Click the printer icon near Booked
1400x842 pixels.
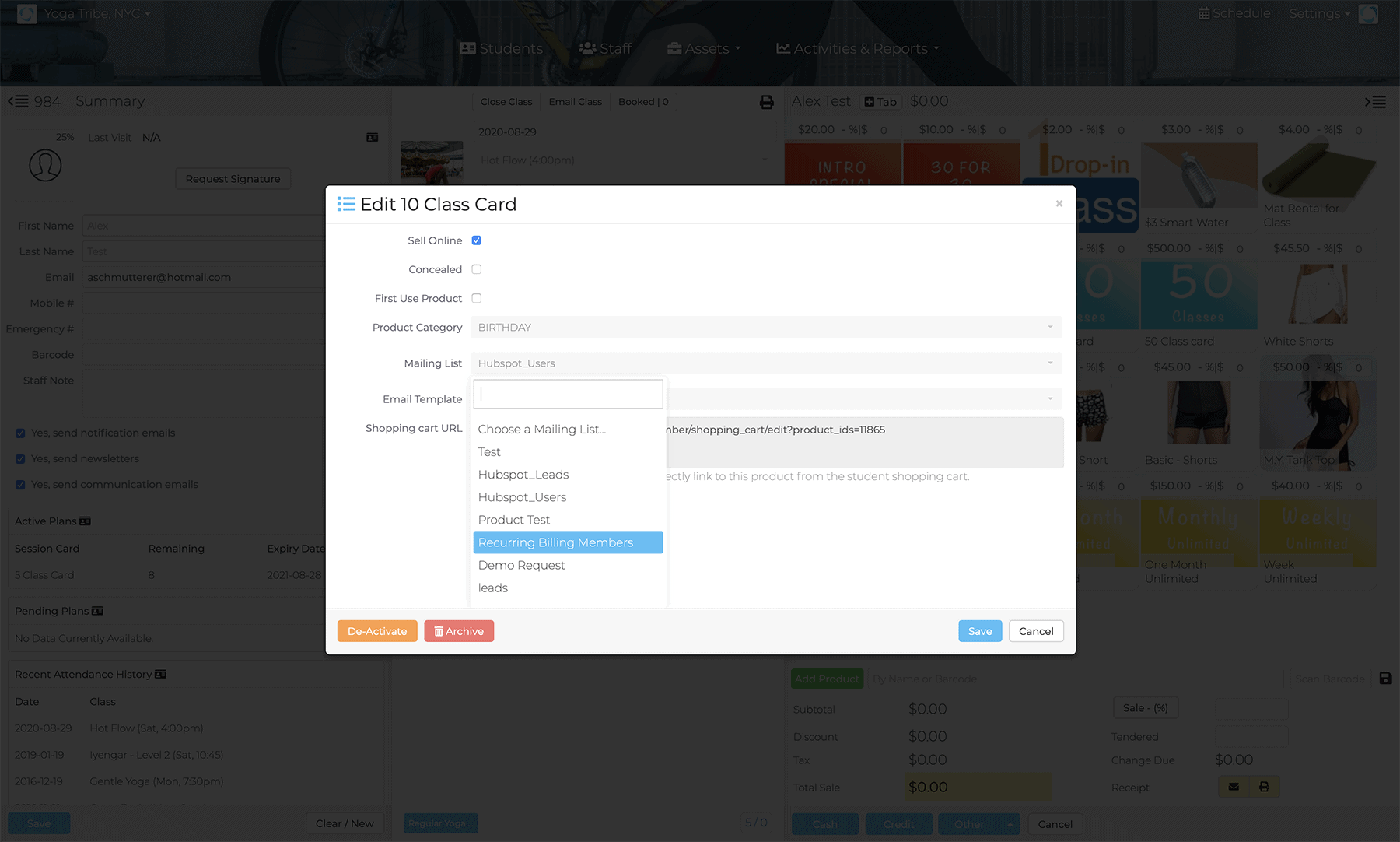coord(767,102)
